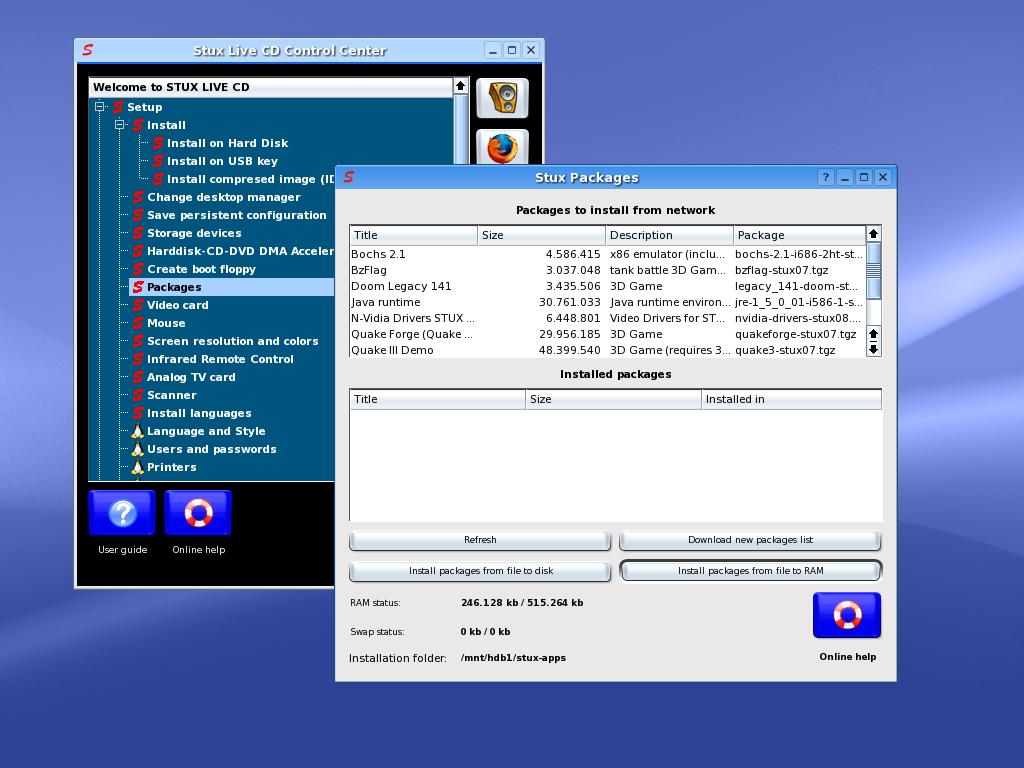Image resolution: width=1024 pixels, height=768 pixels.
Task: Click Welcome to STUX LIVE CD header
Action: click(x=270, y=87)
